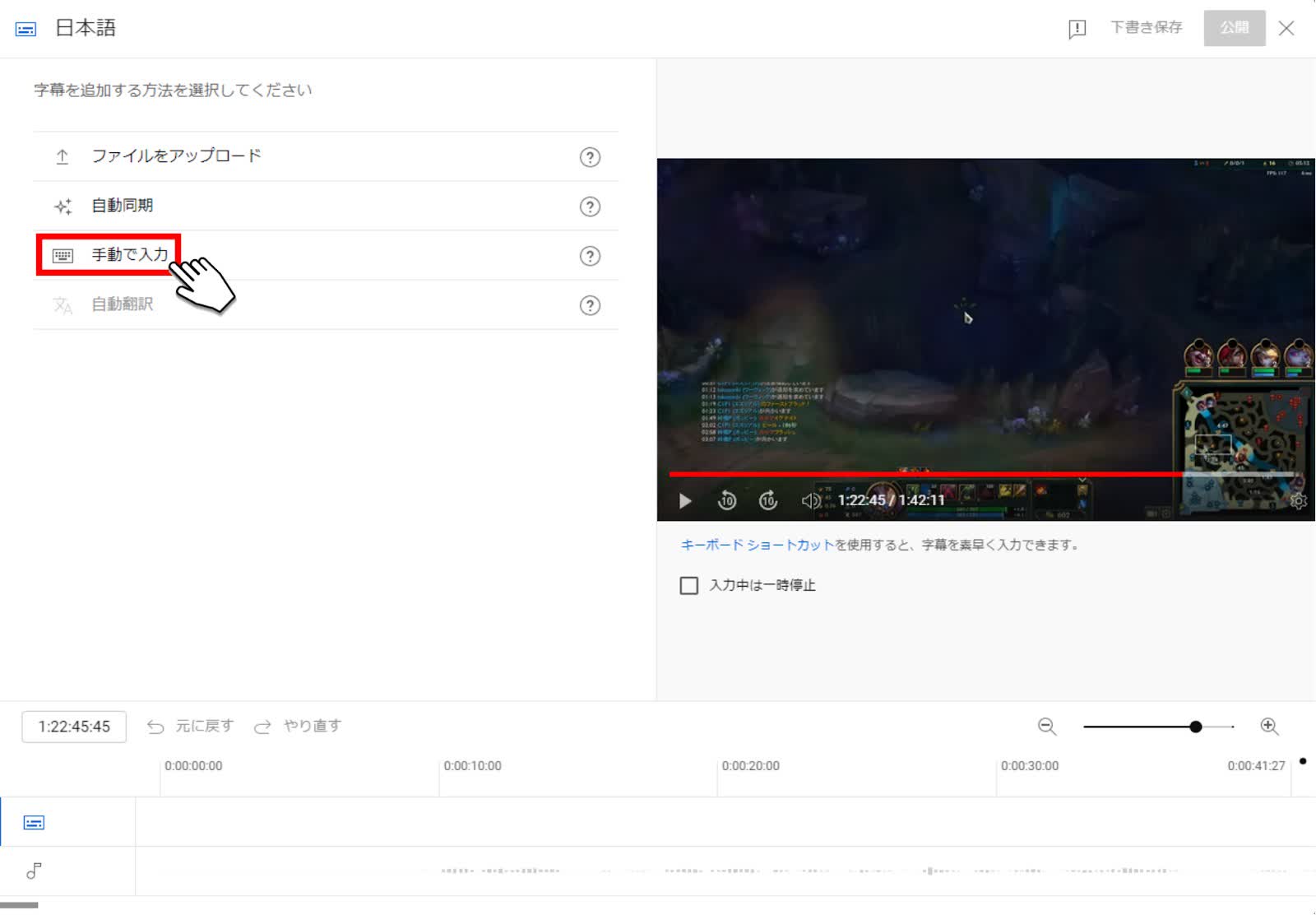The height and width of the screenshot is (915, 1316).
Task: Play the video preview
Action: click(685, 501)
